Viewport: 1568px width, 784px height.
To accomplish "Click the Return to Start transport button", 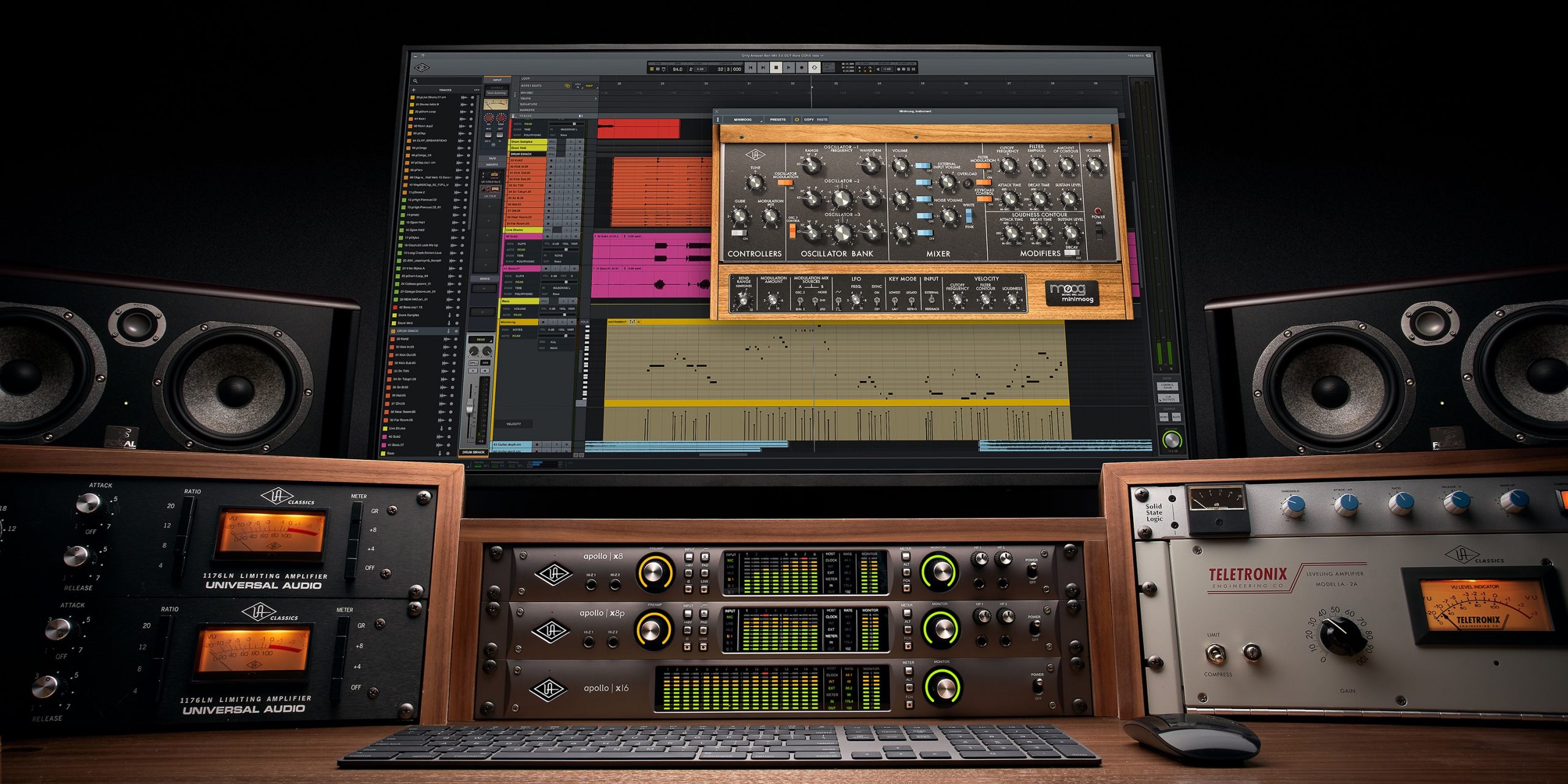I will (750, 67).
